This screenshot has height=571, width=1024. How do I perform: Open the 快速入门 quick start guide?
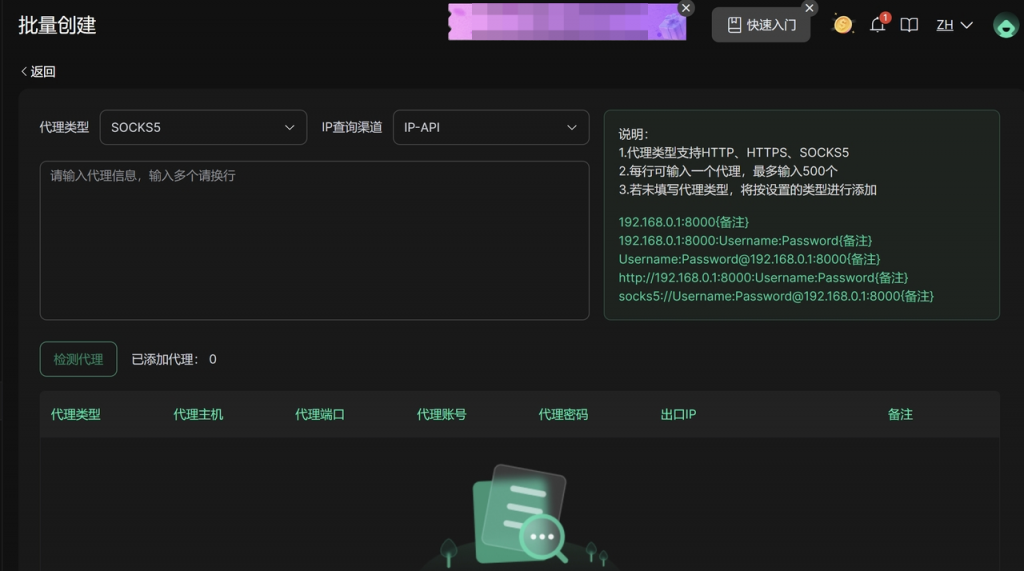[x=761, y=25]
